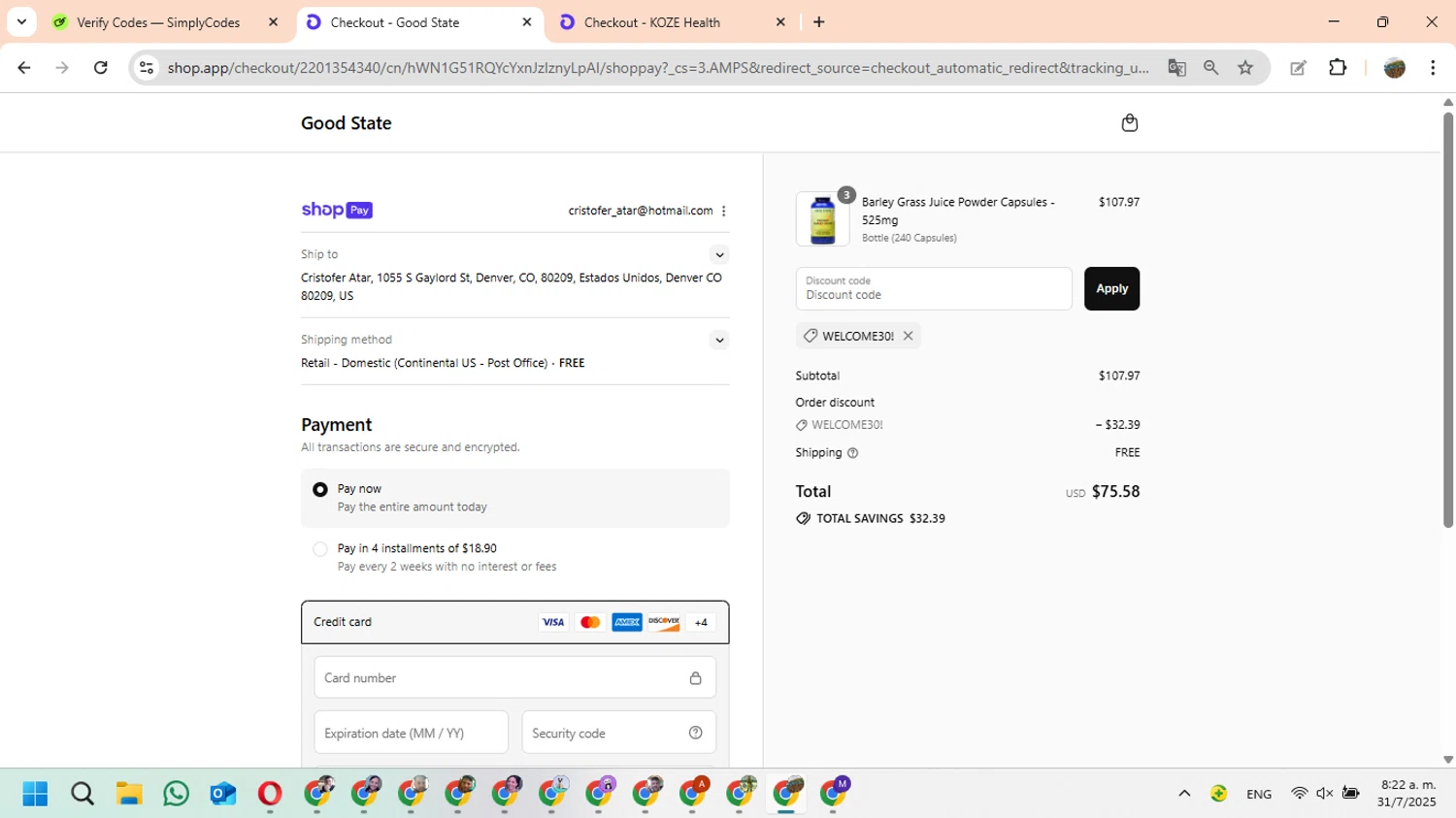Open the browser extensions puzzle icon

coord(1338,68)
